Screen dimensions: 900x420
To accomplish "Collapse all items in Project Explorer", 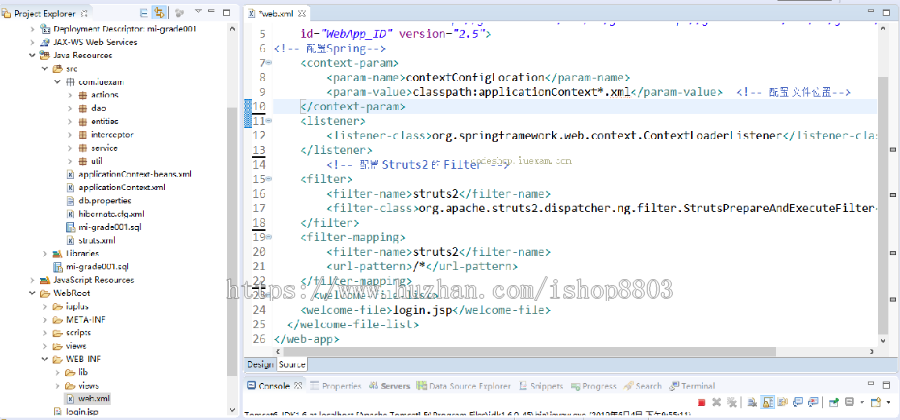I will coord(143,12).
